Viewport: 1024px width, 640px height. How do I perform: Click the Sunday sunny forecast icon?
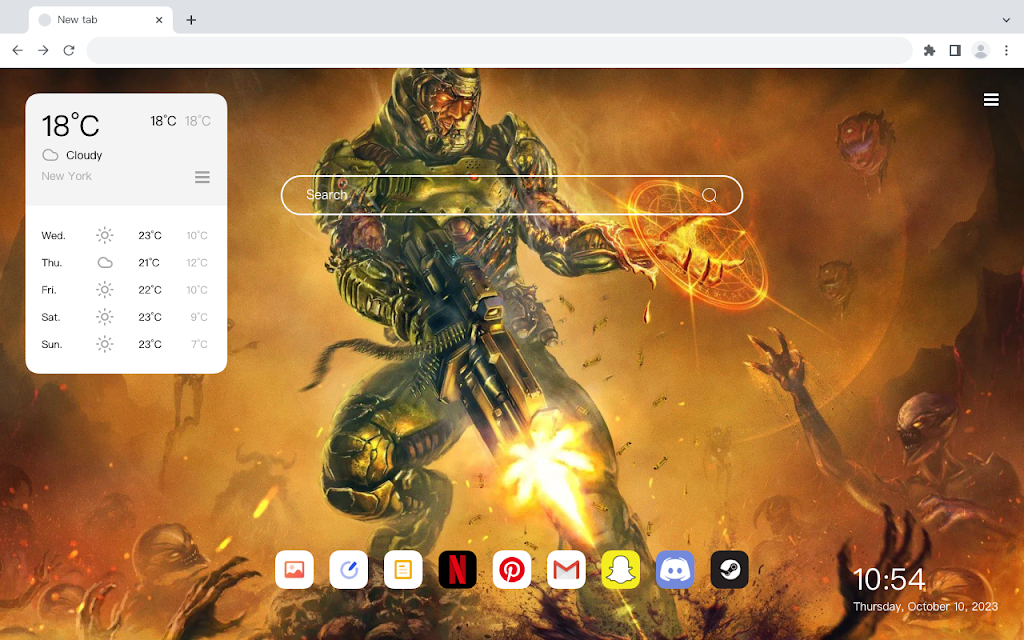click(104, 344)
